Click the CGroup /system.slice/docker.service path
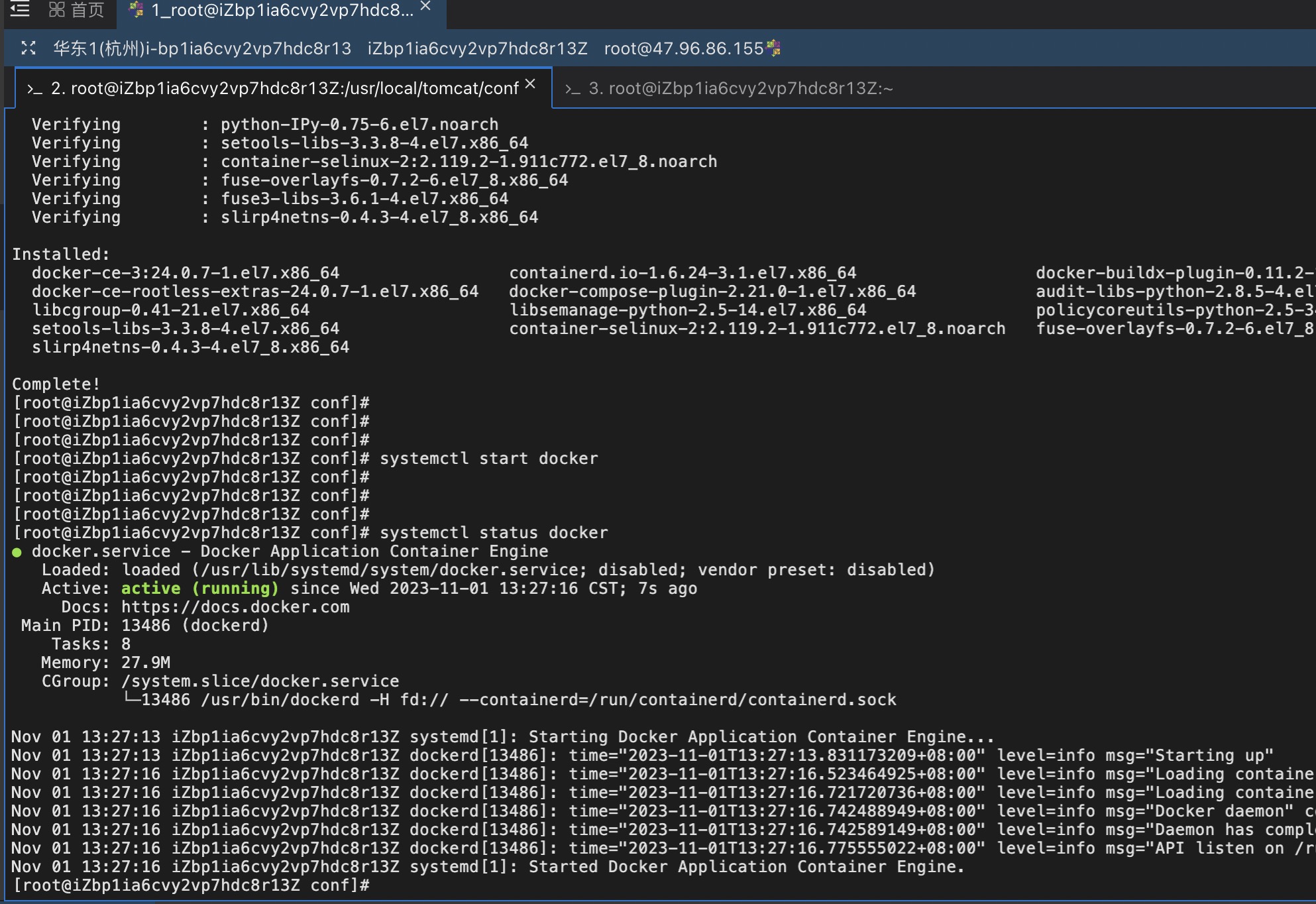Screen dimensions: 1316x904 coord(260,681)
